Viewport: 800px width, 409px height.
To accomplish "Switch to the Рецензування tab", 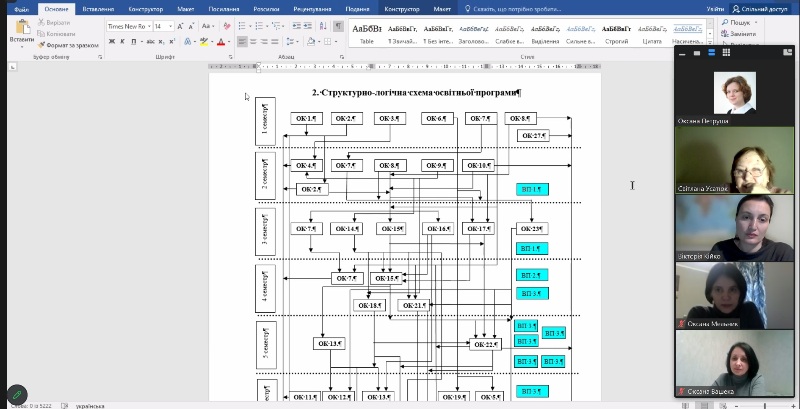I will pyautogui.click(x=312, y=8).
